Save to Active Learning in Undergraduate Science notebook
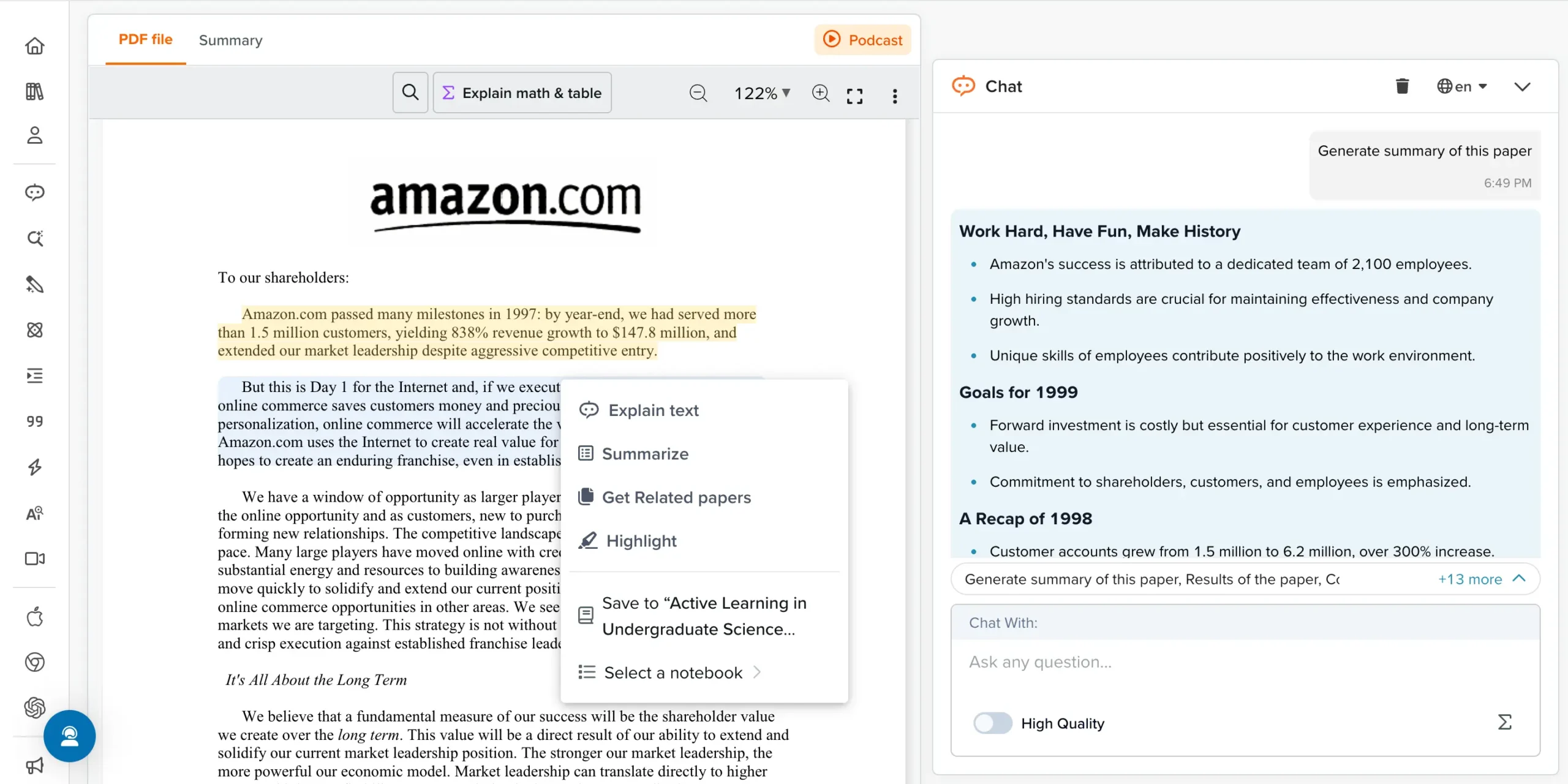1568x784 pixels. (704, 616)
